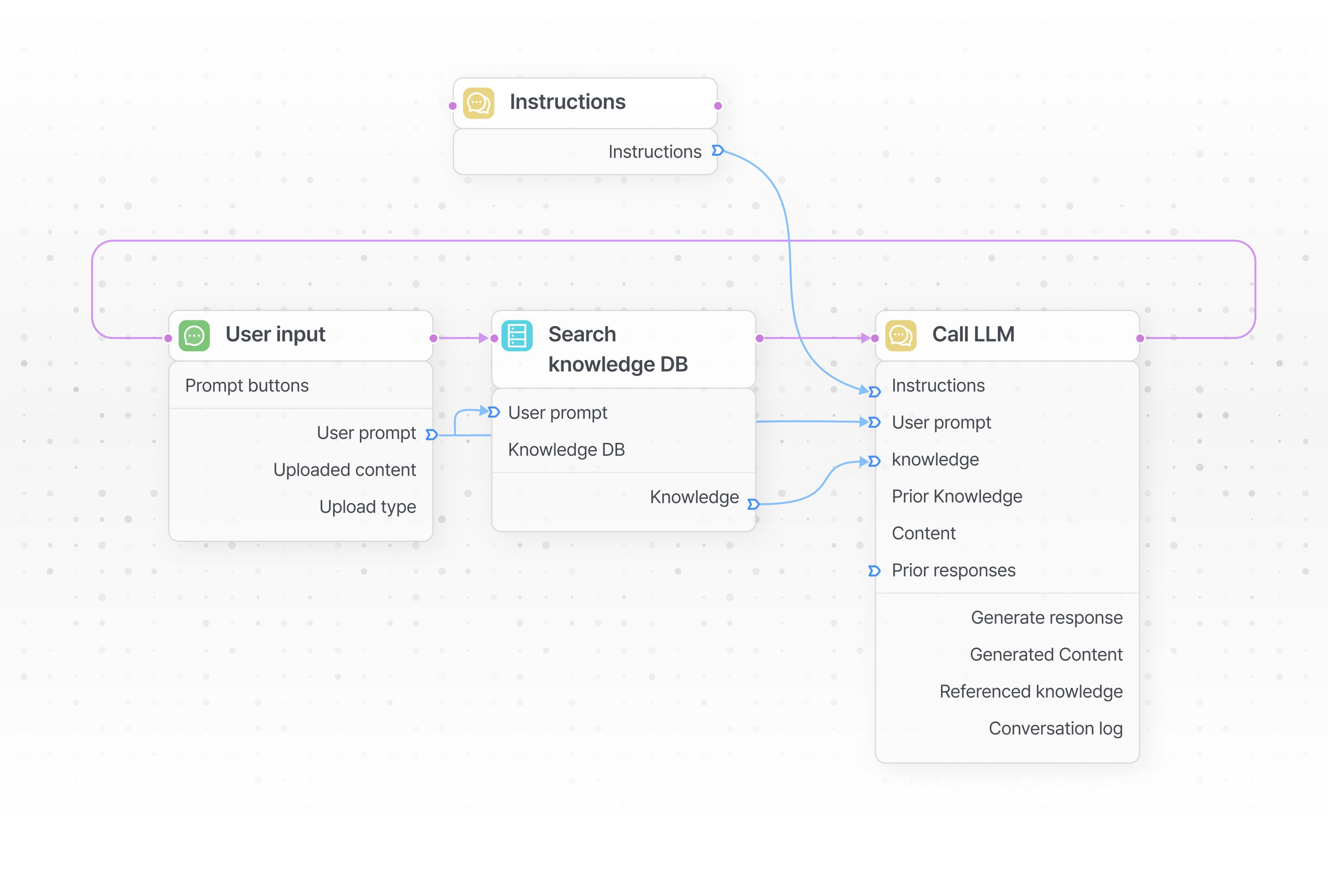Click the purple flow dot right of Instructions title
This screenshot has width=1328, height=896.
point(718,106)
